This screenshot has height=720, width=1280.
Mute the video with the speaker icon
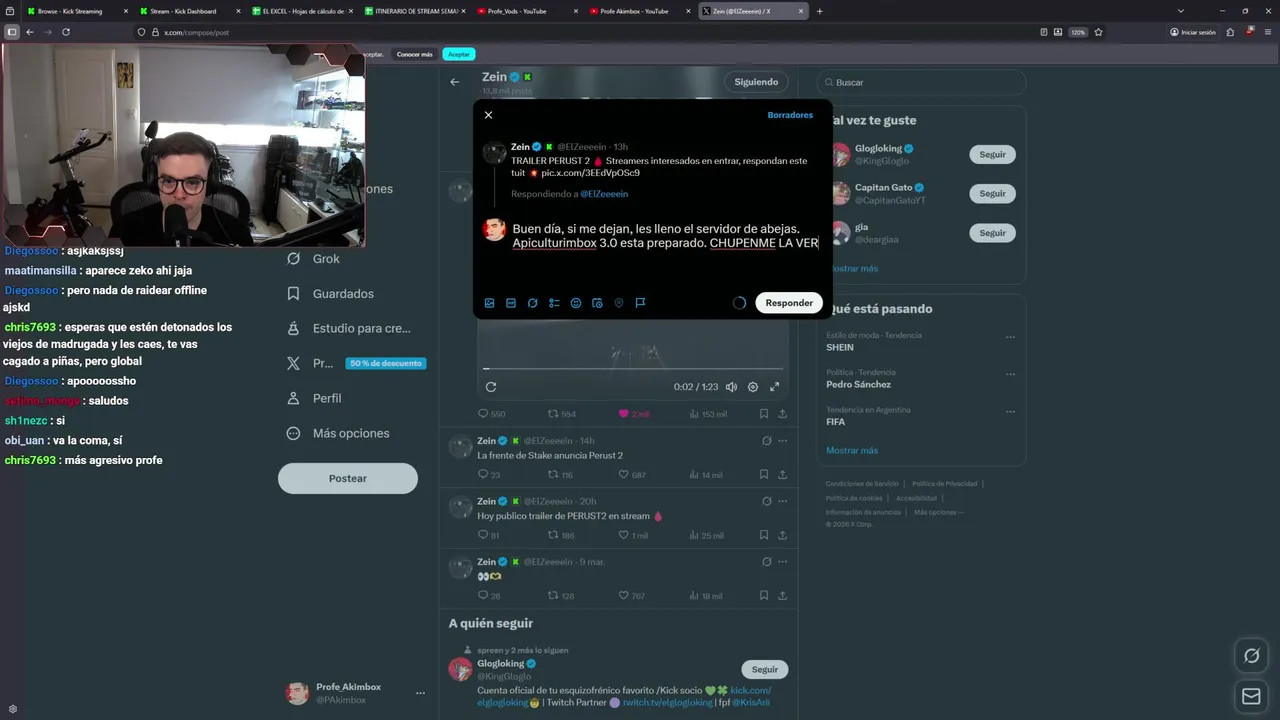[731, 387]
